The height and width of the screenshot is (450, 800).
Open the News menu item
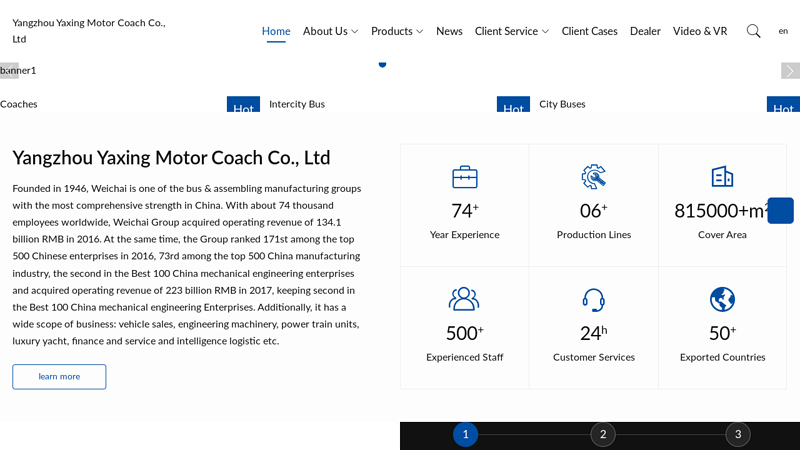coord(449,31)
